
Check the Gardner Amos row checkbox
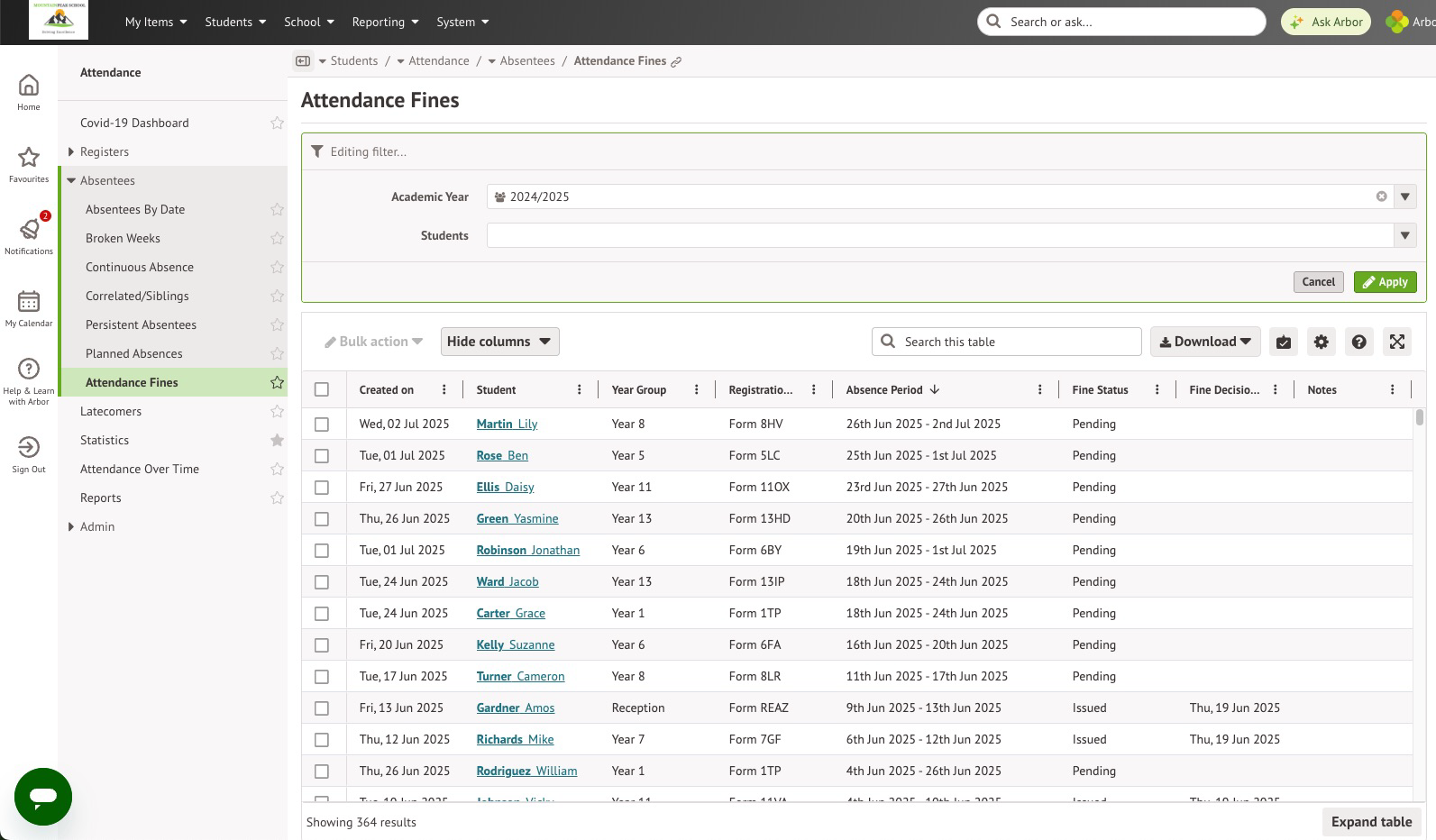pyautogui.click(x=322, y=708)
